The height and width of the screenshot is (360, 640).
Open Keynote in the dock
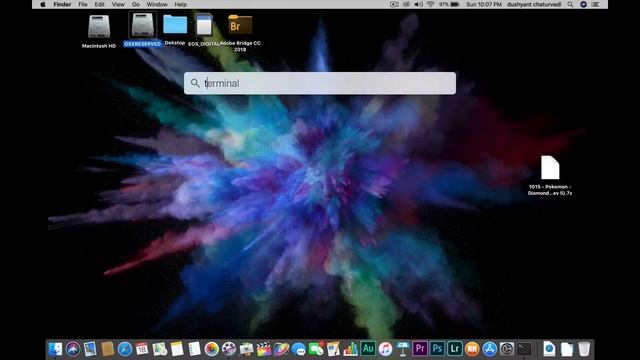[402, 349]
